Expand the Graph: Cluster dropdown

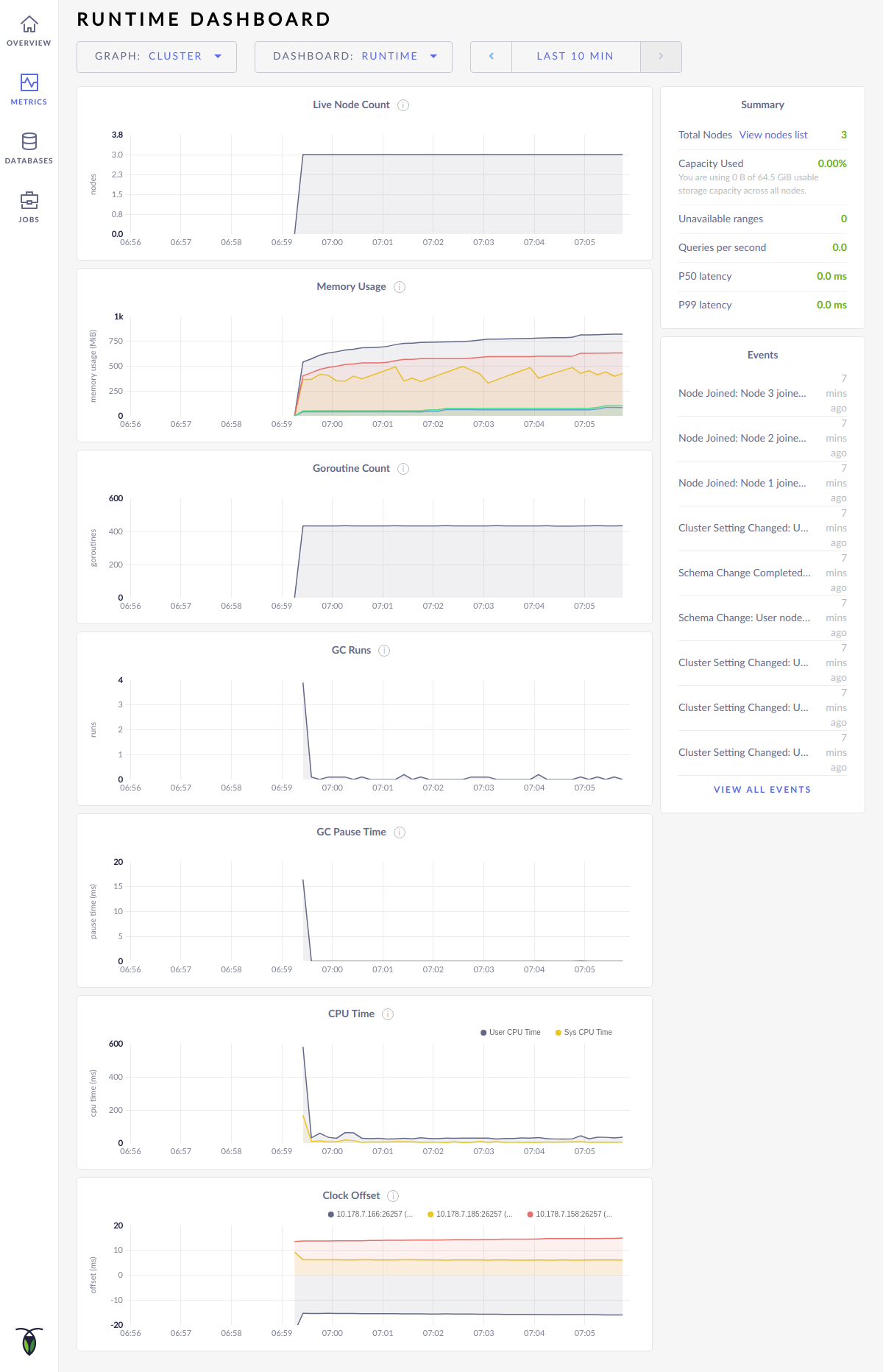tap(157, 57)
